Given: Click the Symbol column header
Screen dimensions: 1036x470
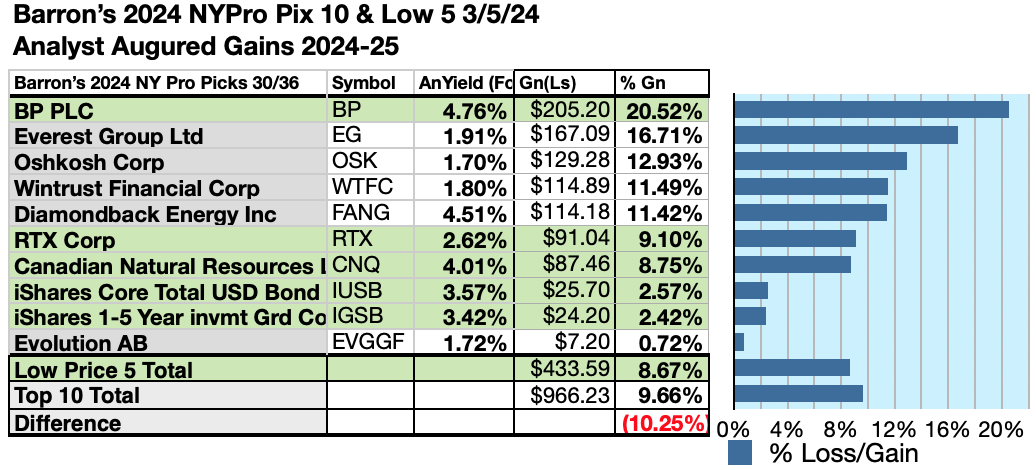Looking at the screenshot, I should tap(364, 83).
